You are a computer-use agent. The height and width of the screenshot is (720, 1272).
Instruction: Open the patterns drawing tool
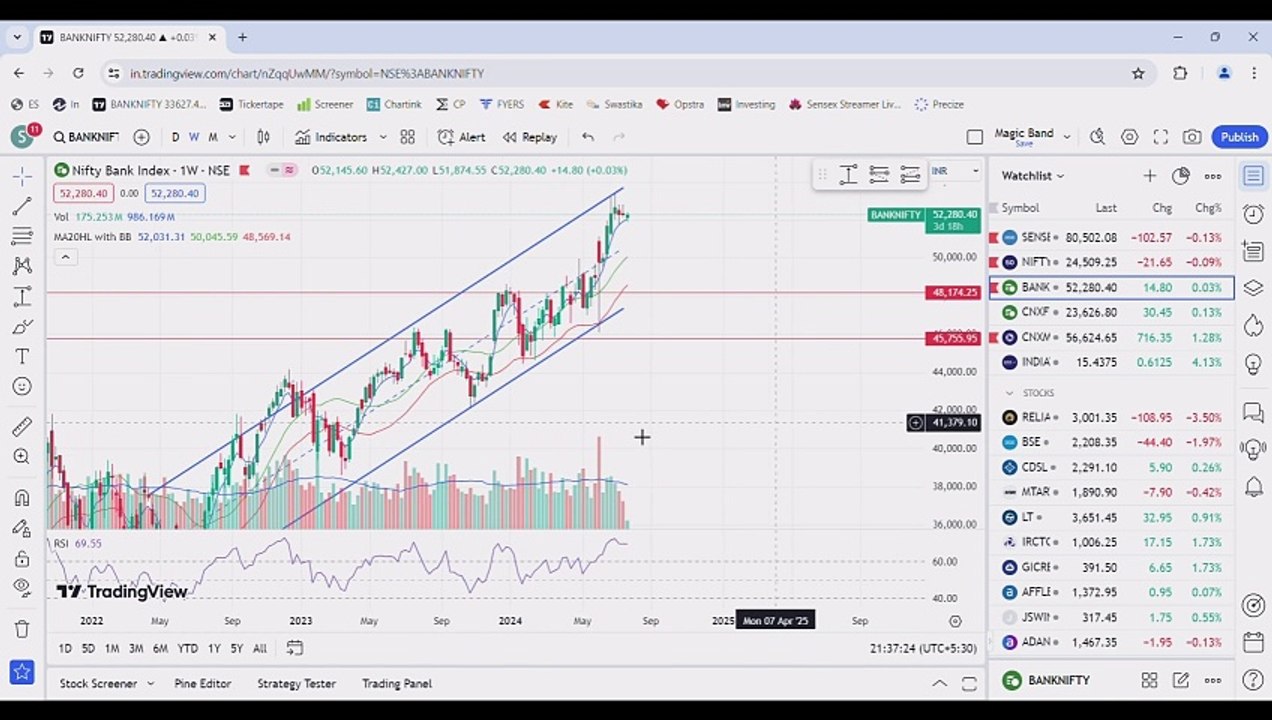pos(21,267)
